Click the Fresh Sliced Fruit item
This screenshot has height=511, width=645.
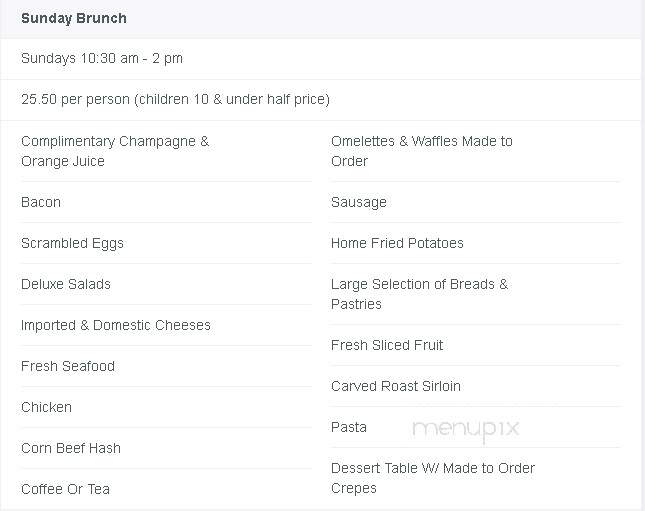tap(387, 345)
